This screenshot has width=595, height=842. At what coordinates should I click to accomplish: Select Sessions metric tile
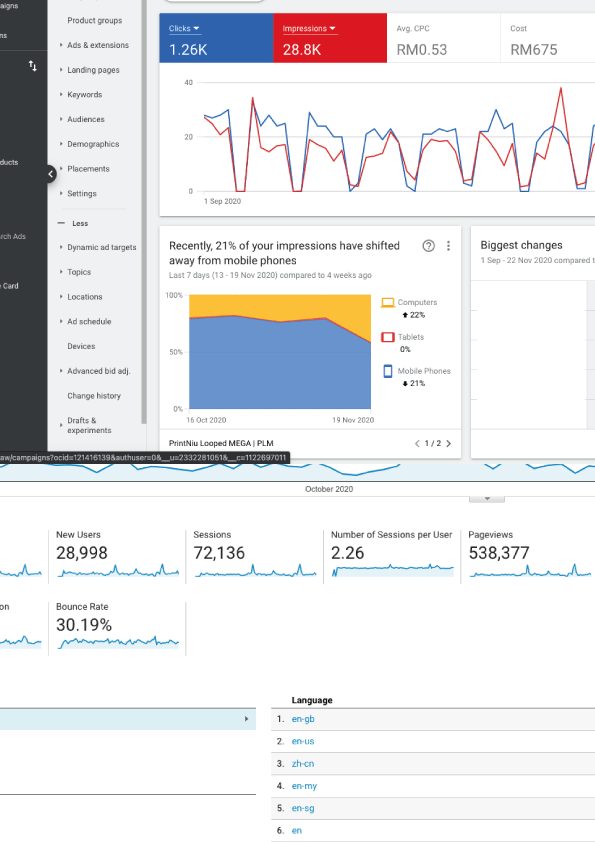coord(255,556)
